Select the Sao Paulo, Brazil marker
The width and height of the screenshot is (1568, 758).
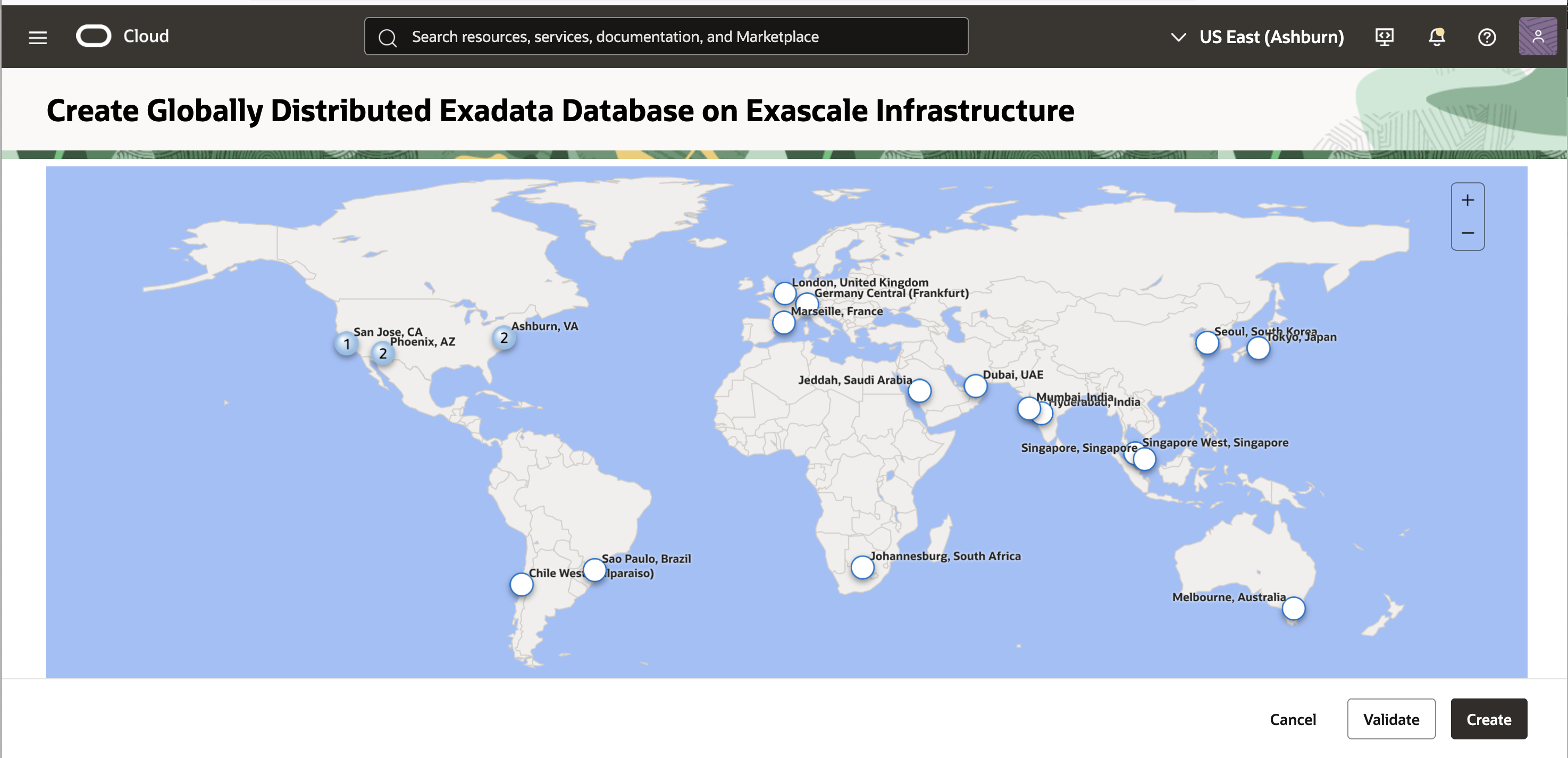[x=594, y=570]
